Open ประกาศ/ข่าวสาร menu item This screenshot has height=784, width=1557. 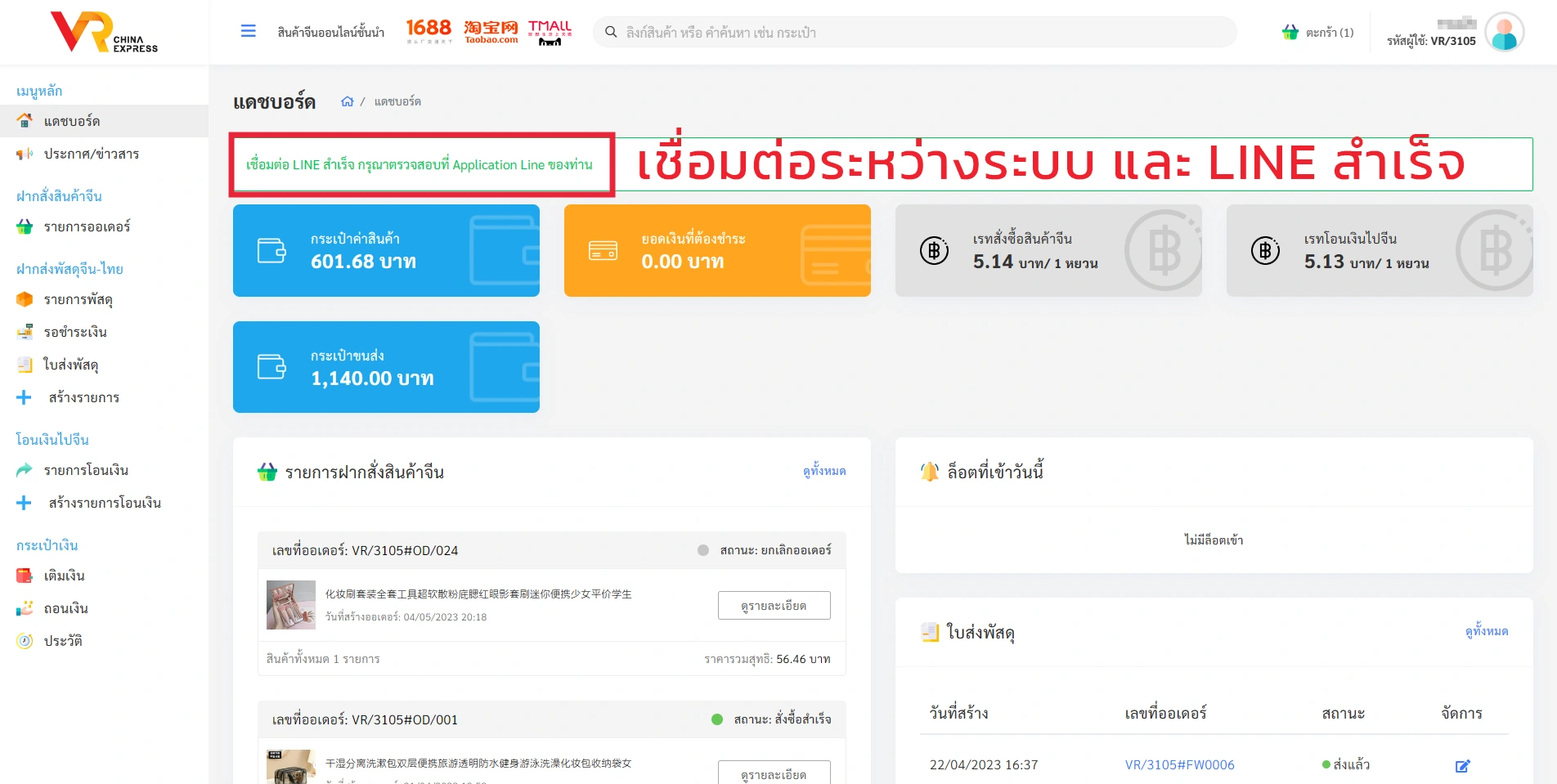pyautogui.click(x=91, y=154)
